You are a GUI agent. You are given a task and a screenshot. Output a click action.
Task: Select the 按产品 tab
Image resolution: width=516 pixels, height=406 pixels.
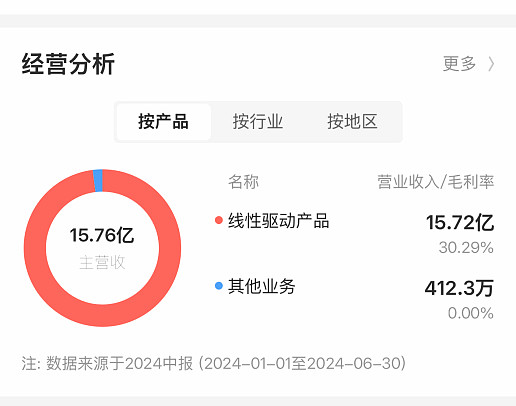[x=164, y=122]
